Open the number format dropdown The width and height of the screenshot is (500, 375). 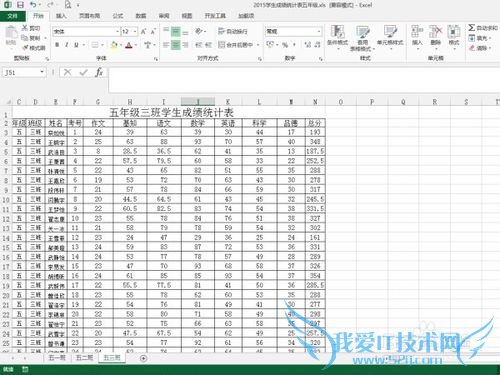(x=319, y=31)
